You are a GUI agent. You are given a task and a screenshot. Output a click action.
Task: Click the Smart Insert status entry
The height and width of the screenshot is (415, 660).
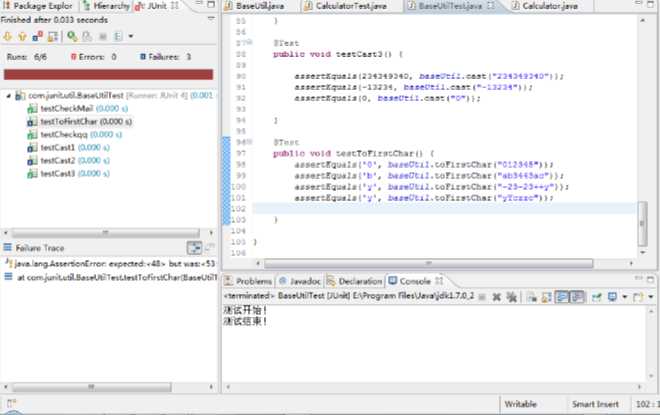pos(595,404)
